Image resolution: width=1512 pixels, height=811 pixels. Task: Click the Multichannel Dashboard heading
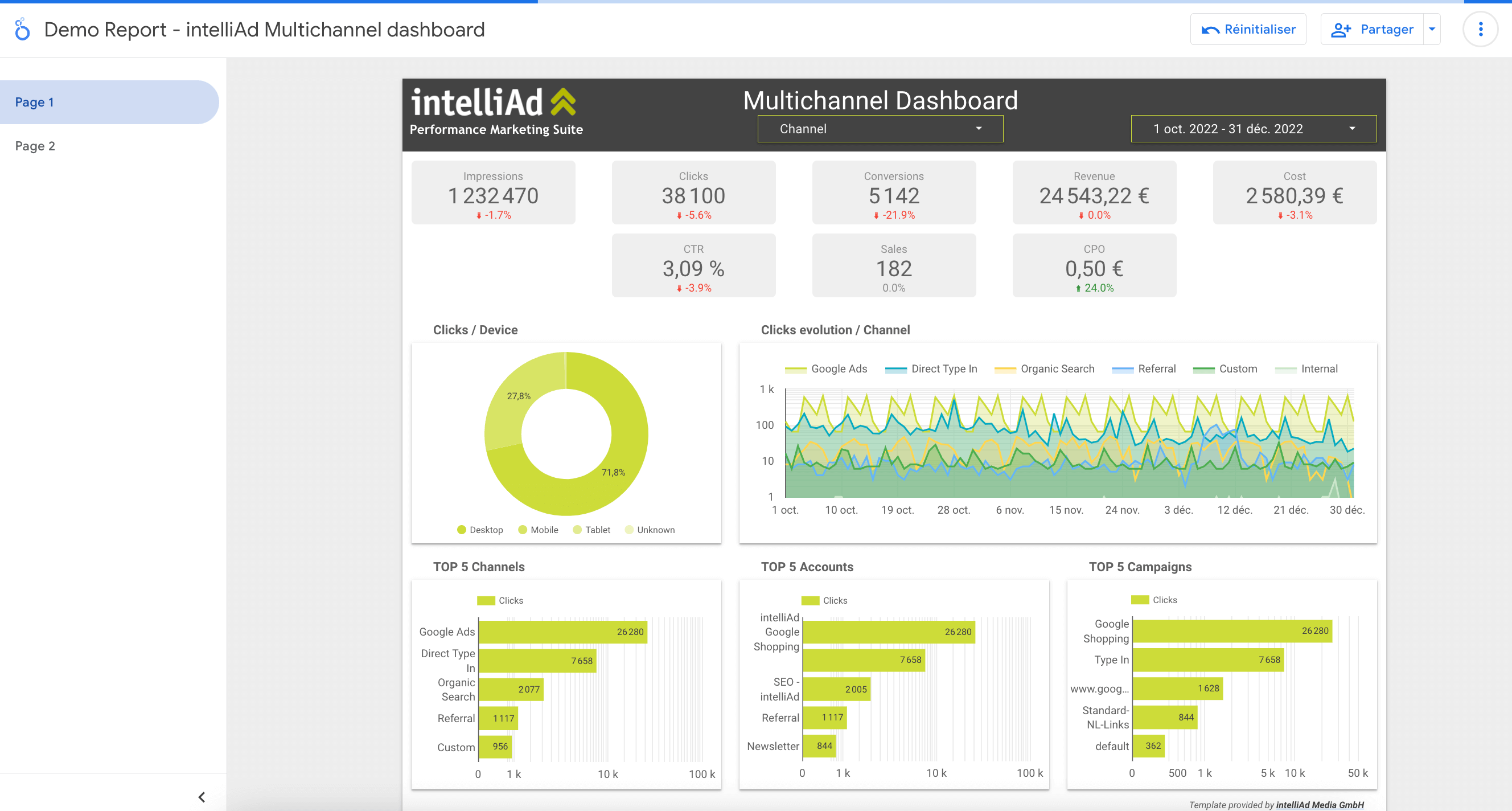[x=880, y=100]
